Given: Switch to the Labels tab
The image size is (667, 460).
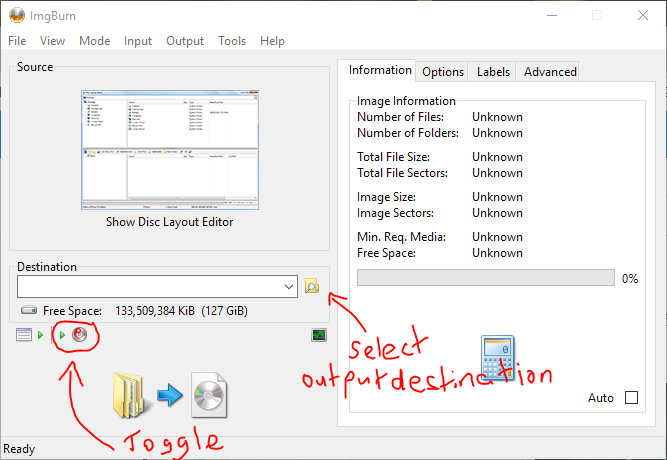Looking at the screenshot, I should point(493,72).
